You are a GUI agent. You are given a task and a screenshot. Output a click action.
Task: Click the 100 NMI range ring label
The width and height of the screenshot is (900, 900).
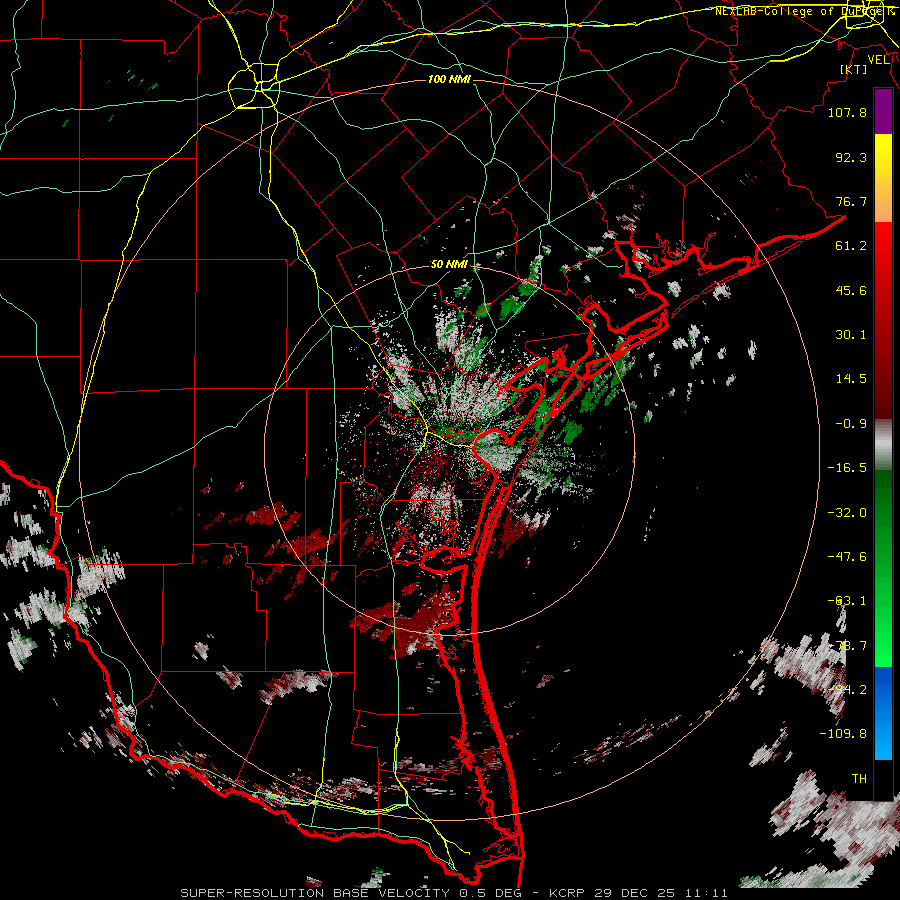point(449,79)
